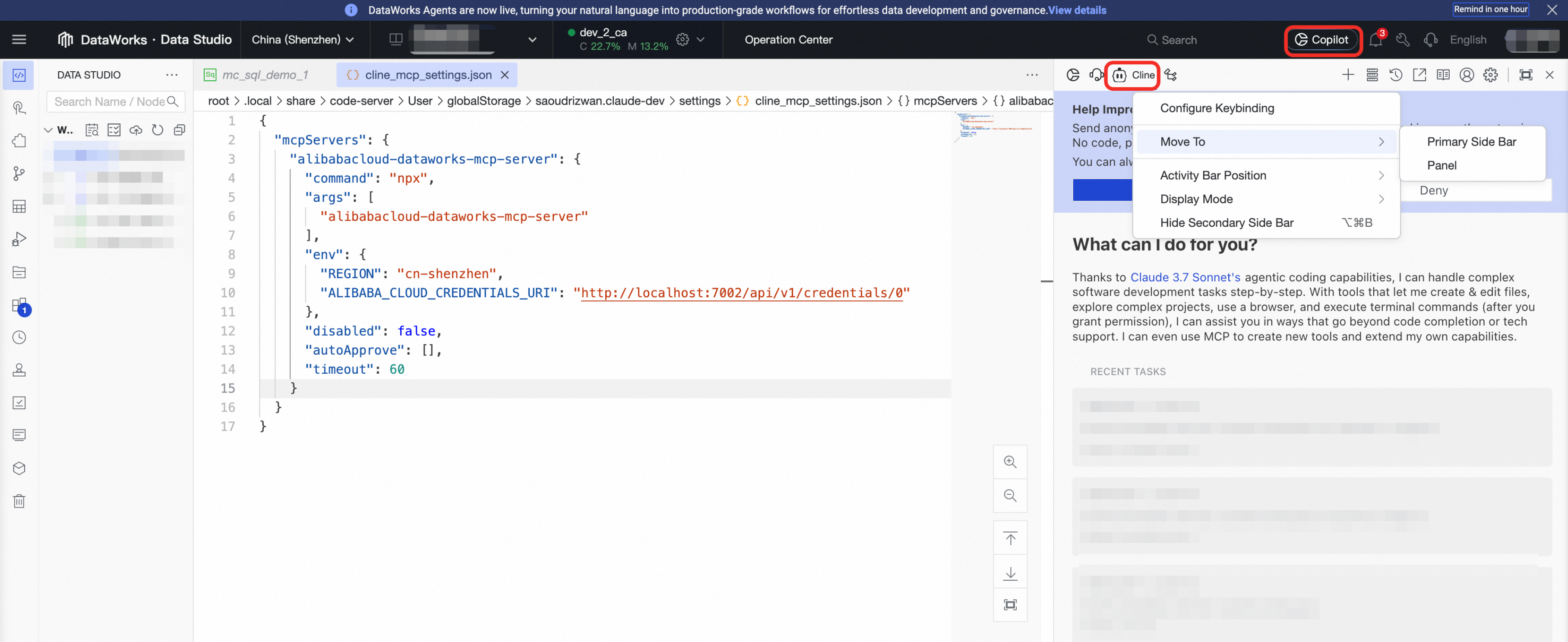Click the scroll to top arrow icon
The image size is (1568, 642).
[x=1010, y=538]
